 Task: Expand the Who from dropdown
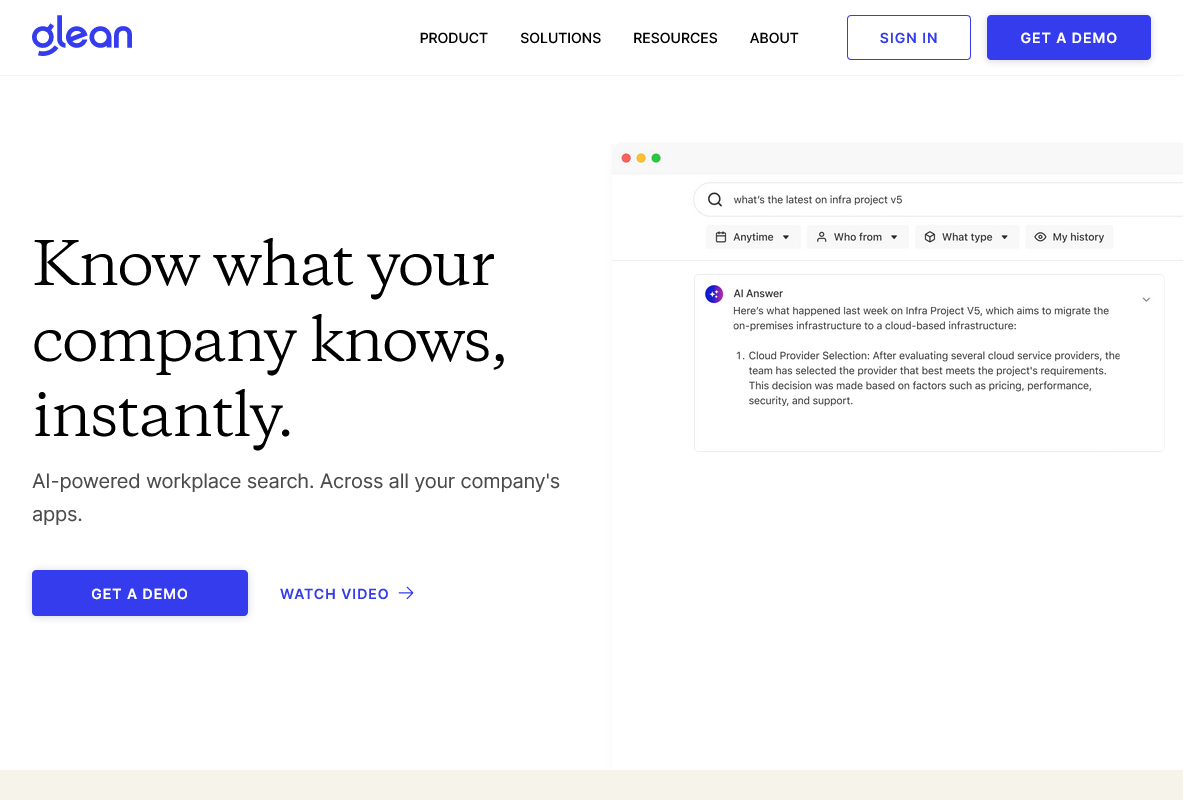[x=858, y=237]
